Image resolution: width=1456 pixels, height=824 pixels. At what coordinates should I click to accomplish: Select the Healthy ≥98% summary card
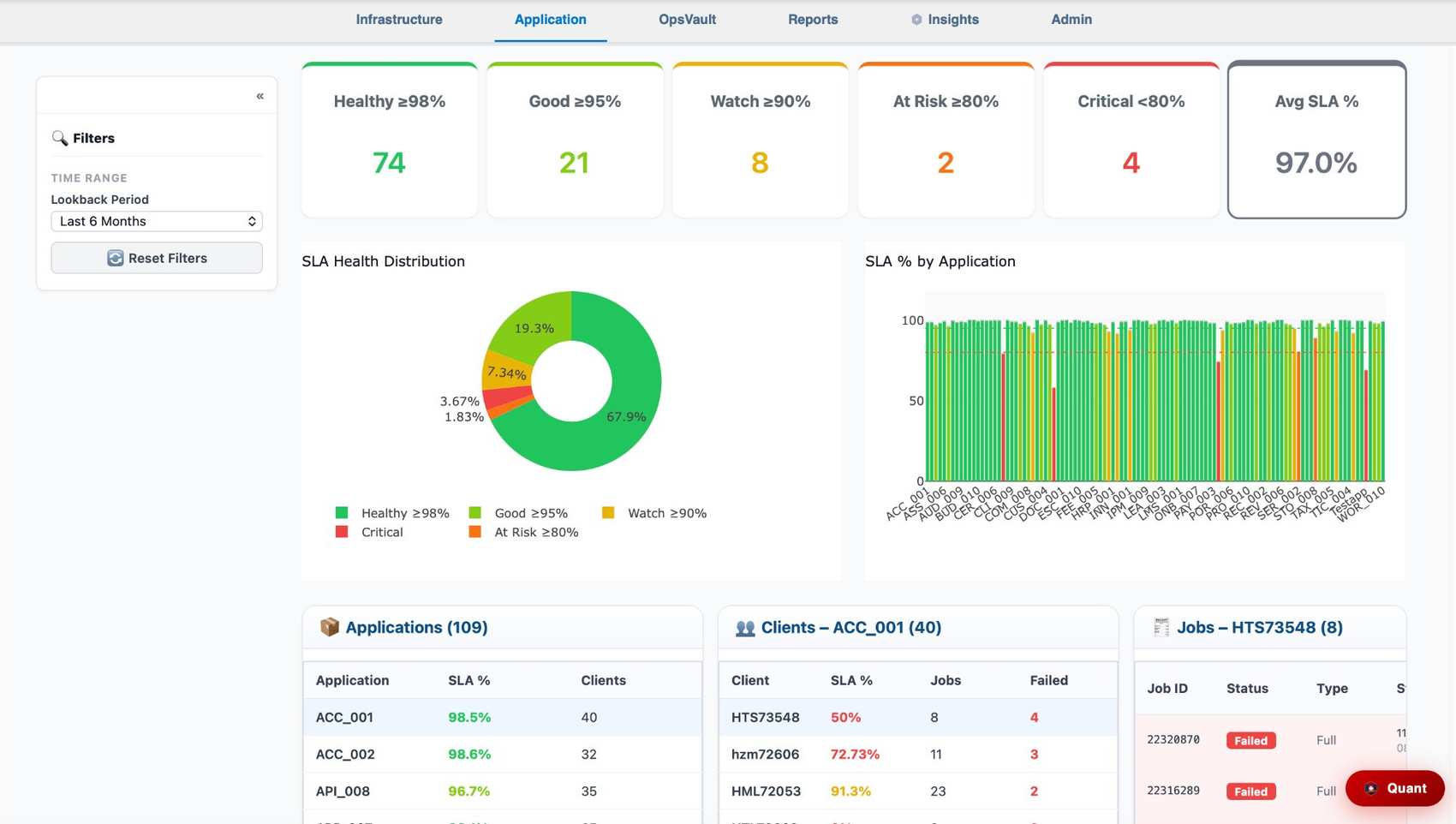tap(390, 140)
